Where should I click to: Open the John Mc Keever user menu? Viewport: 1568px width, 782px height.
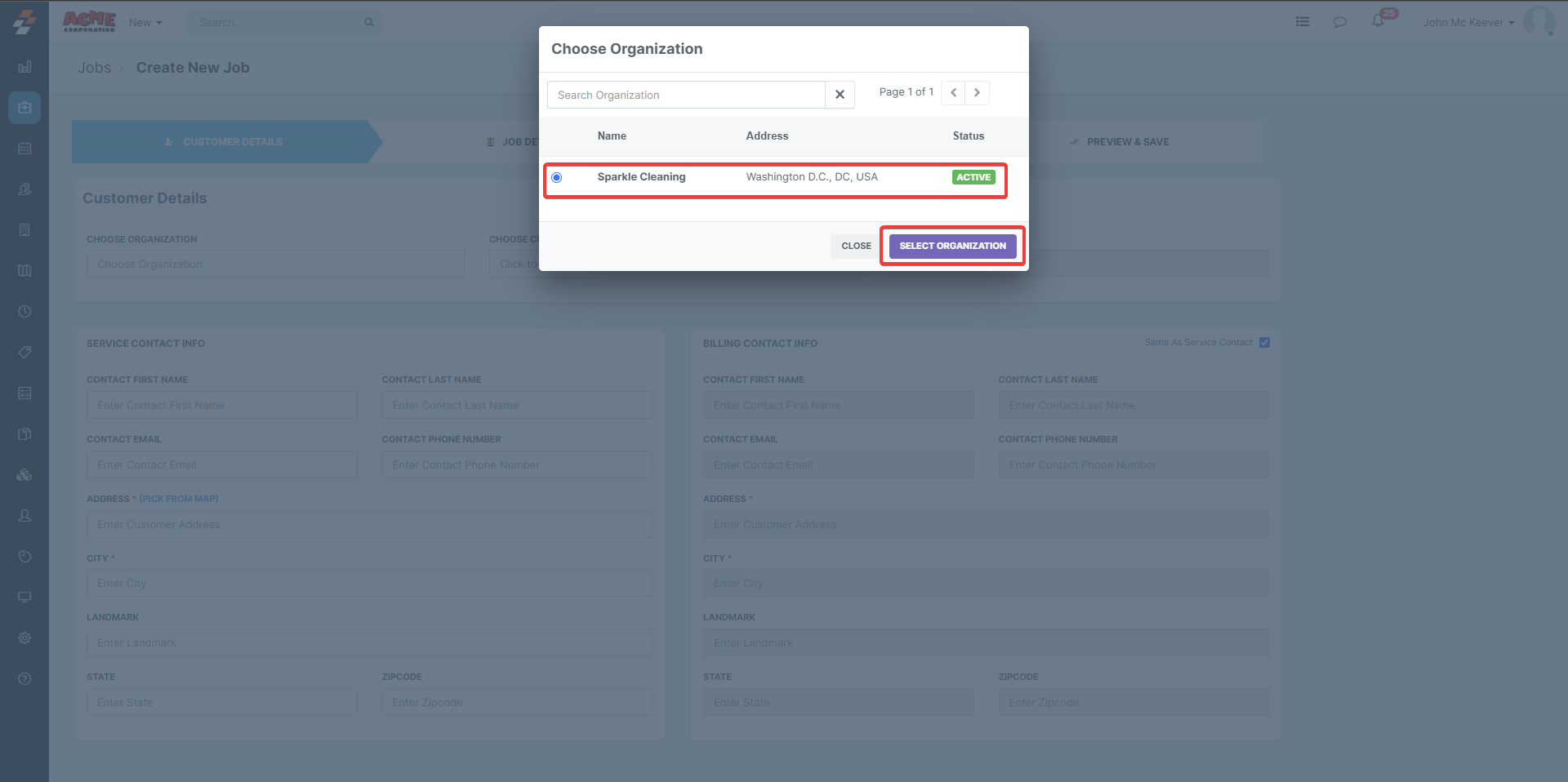(x=1468, y=23)
